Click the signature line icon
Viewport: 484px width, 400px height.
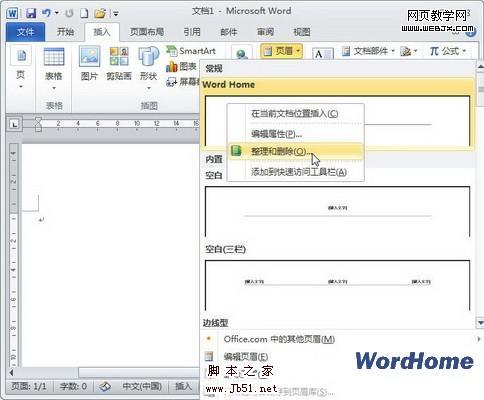[x=405, y=51]
